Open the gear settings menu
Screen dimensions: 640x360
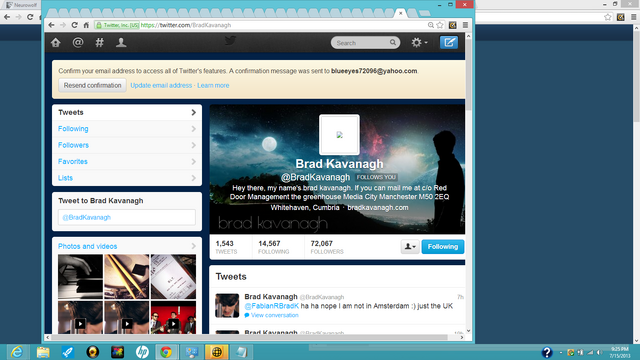(419, 42)
